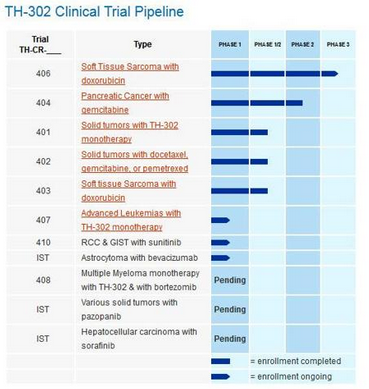Open Advanced Leukemias with TH-302 link
369x389 pixels.
(x=131, y=220)
